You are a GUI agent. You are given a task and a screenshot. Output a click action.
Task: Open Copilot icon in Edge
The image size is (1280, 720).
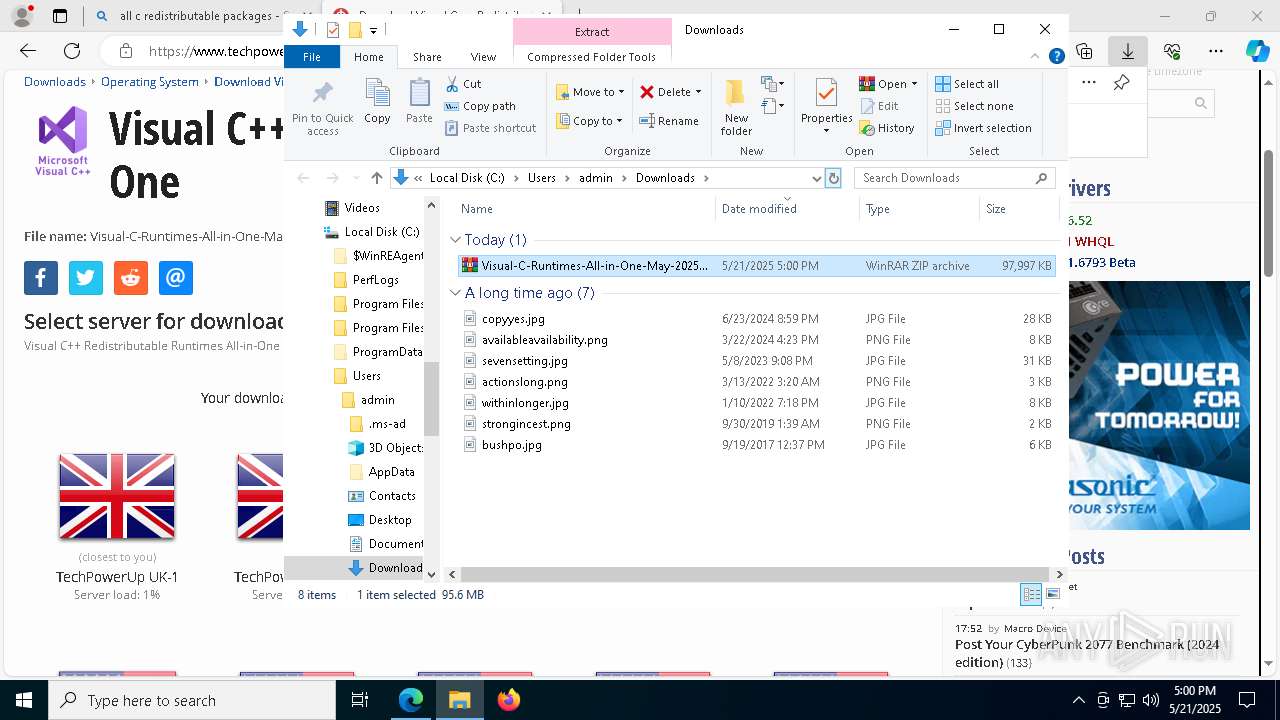1257,51
